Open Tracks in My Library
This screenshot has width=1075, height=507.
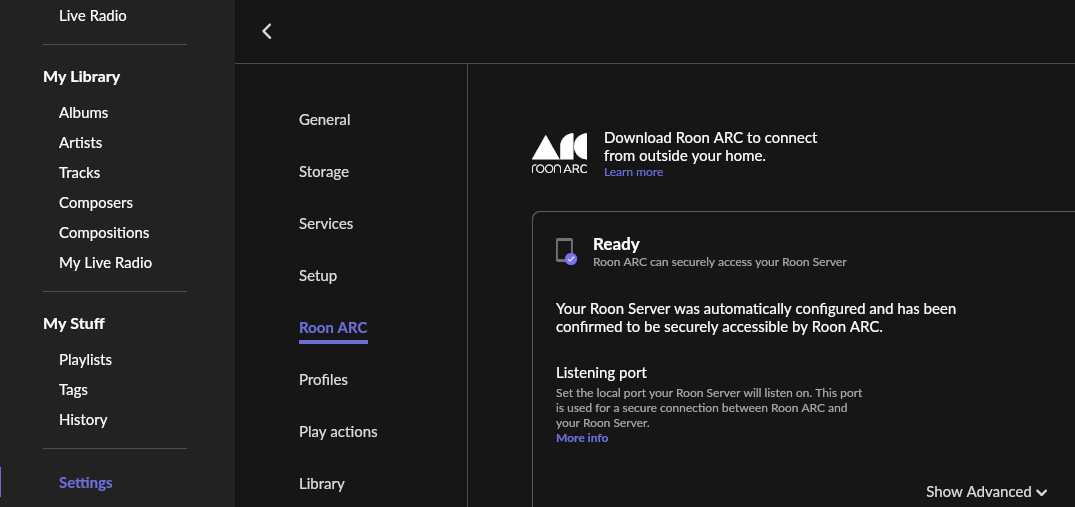80,173
